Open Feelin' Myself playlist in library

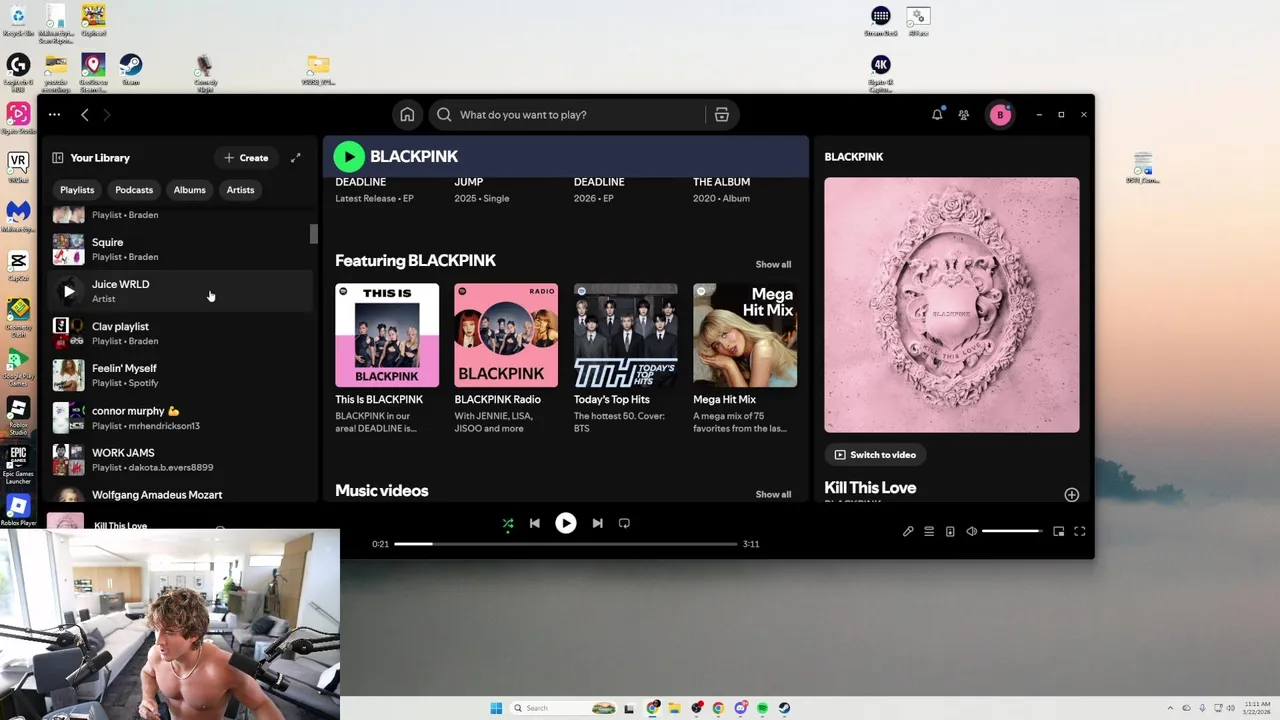[x=180, y=375]
